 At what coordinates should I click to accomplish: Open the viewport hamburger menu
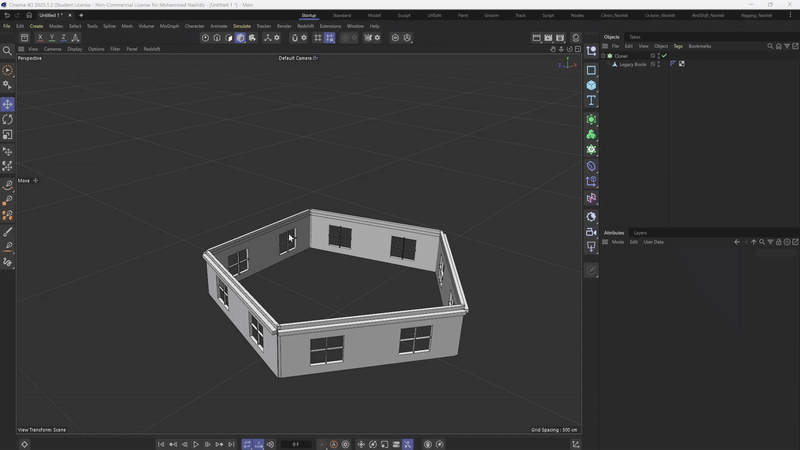click(x=21, y=49)
